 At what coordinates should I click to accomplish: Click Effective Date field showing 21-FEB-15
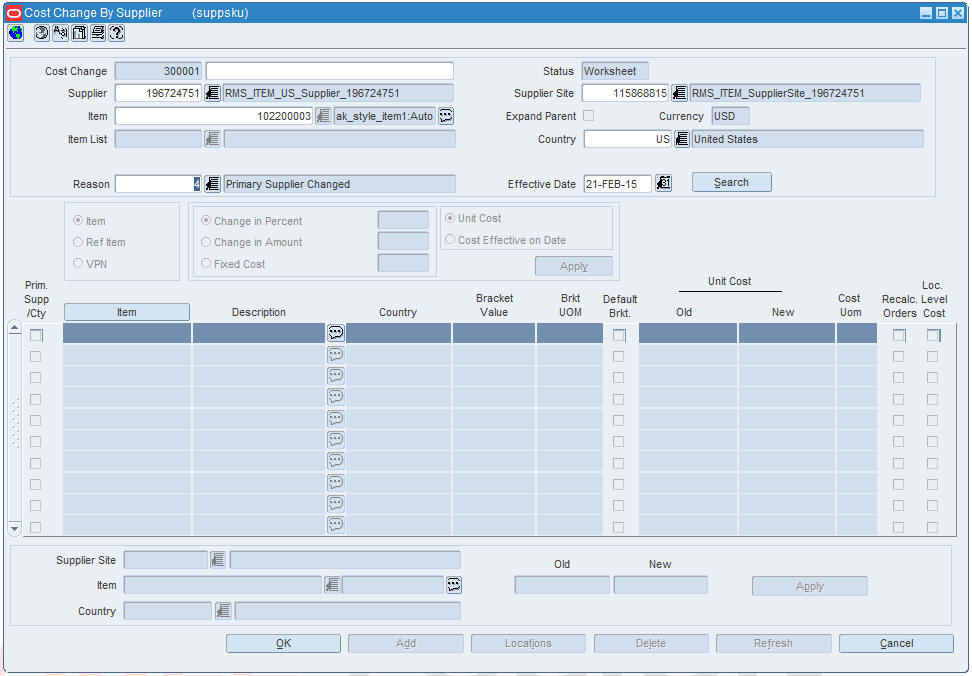[x=617, y=183]
